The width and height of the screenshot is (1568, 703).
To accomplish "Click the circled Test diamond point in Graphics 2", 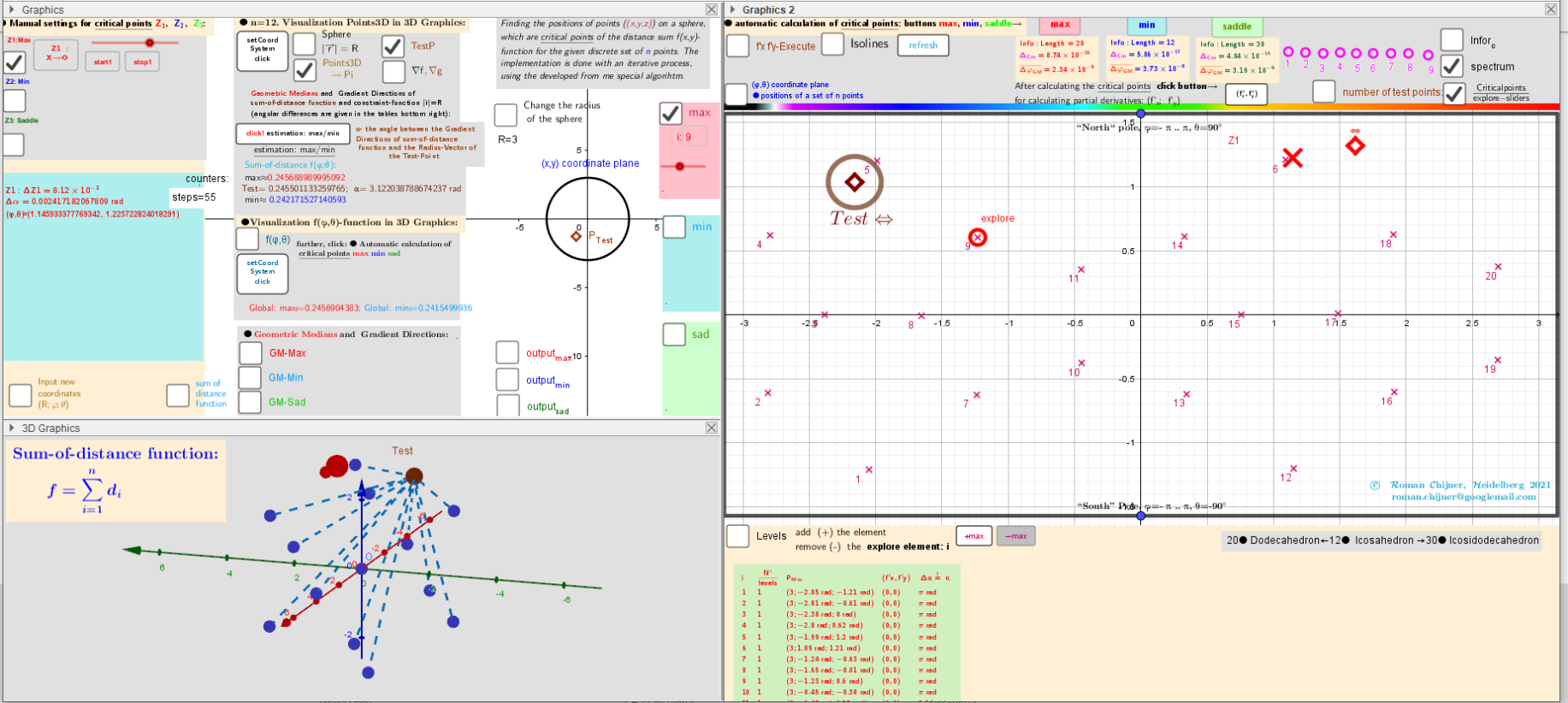I will [x=855, y=181].
